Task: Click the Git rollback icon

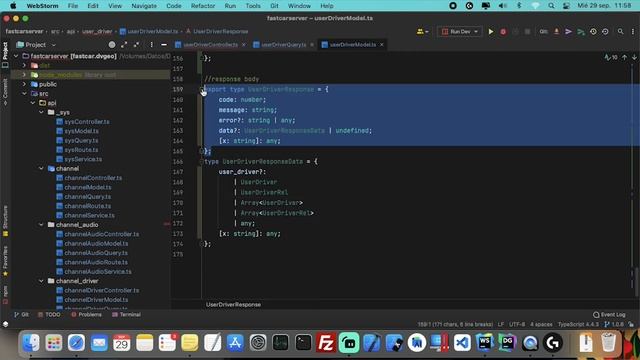Action: pos(605,31)
